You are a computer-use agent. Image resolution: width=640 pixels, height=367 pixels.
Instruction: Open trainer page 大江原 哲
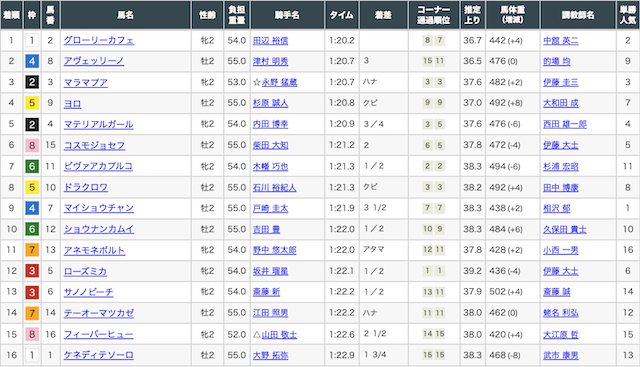pos(560,334)
